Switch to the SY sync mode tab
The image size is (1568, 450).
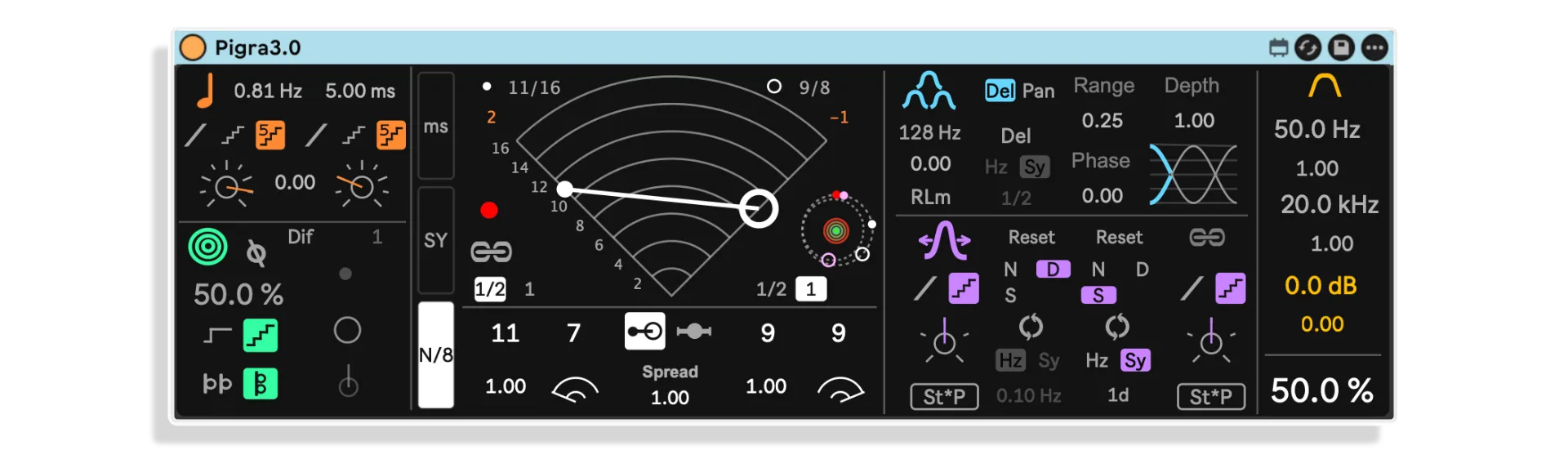(x=435, y=240)
